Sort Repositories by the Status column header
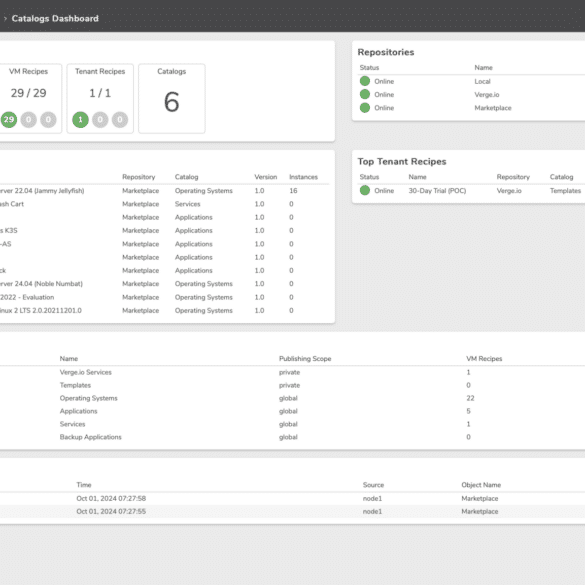Image resolution: width=585 pixels, height=585 pixels. [x=369, y=68]
